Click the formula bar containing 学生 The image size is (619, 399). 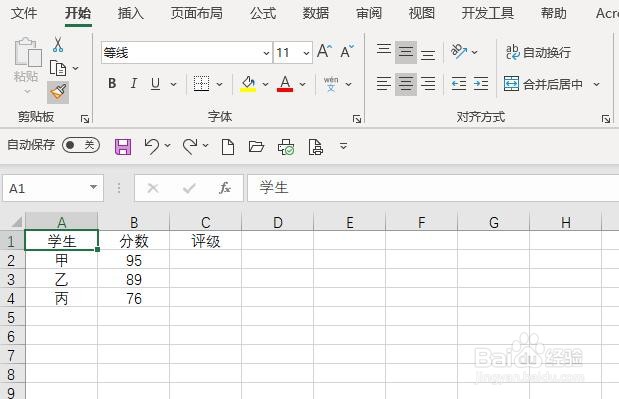(x=433, y=188)
